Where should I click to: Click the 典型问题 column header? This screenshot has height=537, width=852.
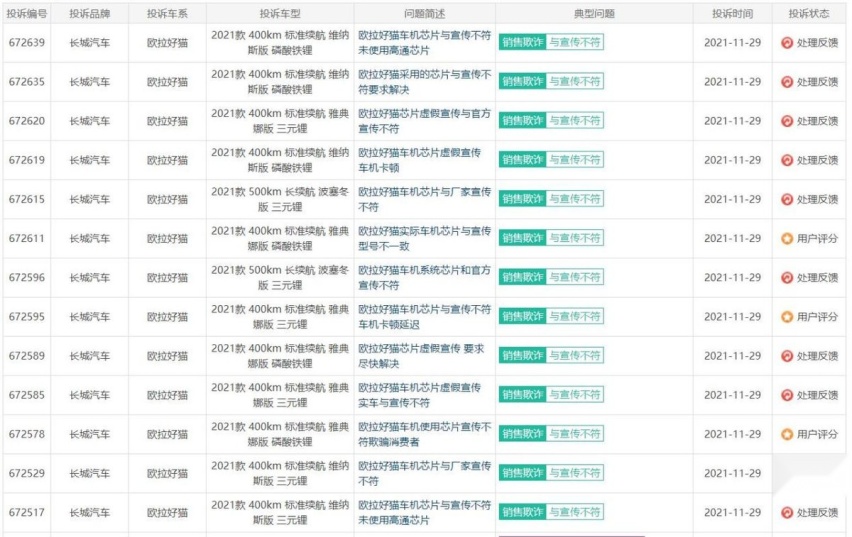(594, 14)
